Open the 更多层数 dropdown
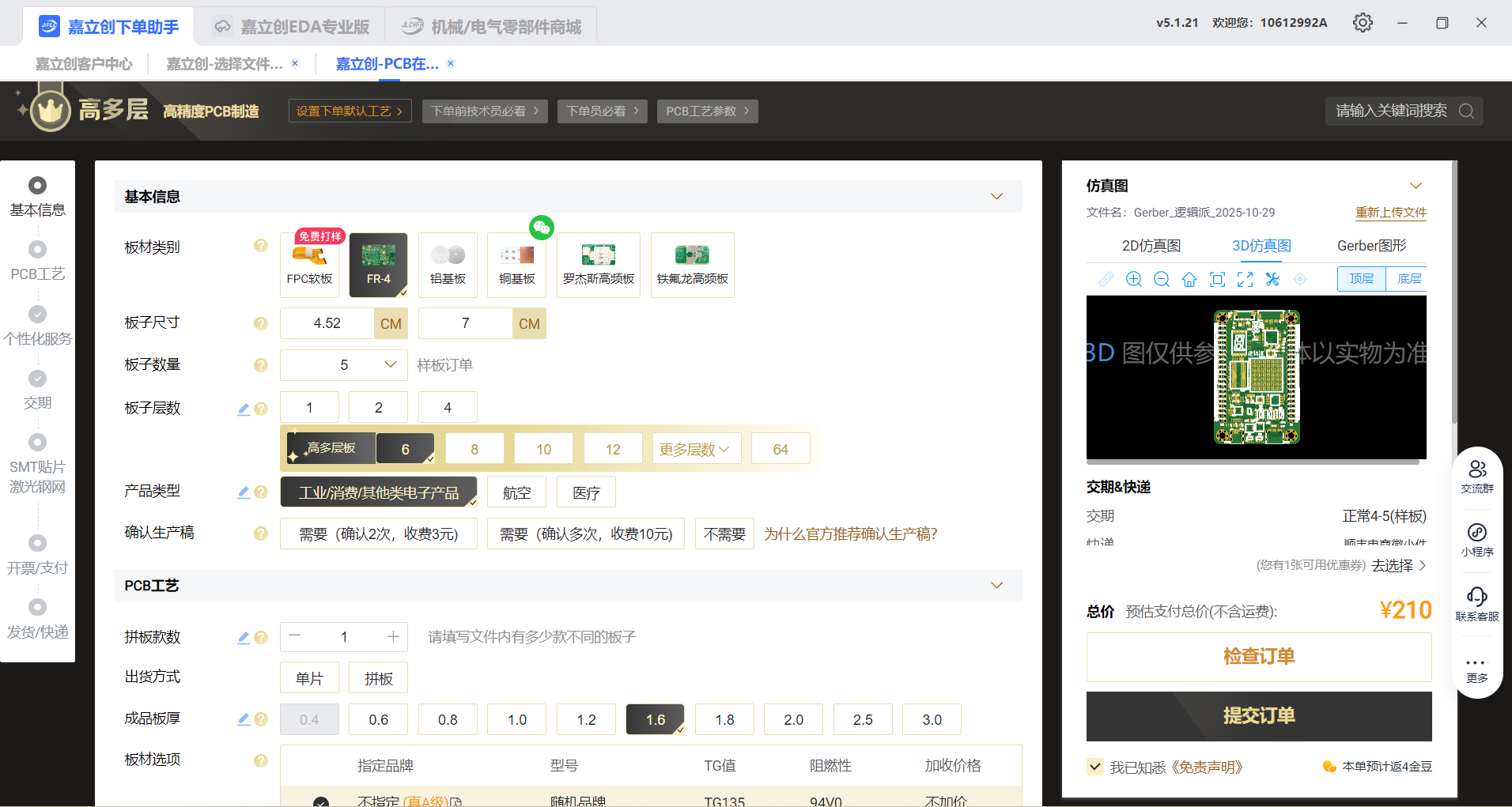The width and height of the screenshot is (1512, 807). click(697, 449)
